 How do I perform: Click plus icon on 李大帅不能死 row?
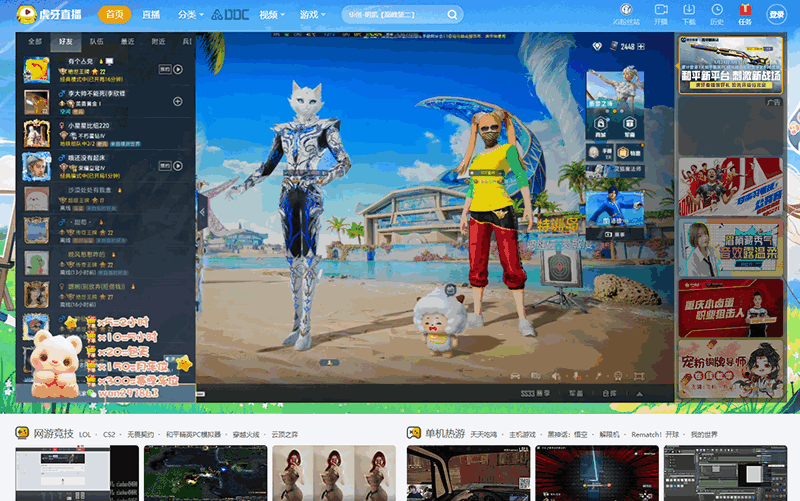pos(178,102)
